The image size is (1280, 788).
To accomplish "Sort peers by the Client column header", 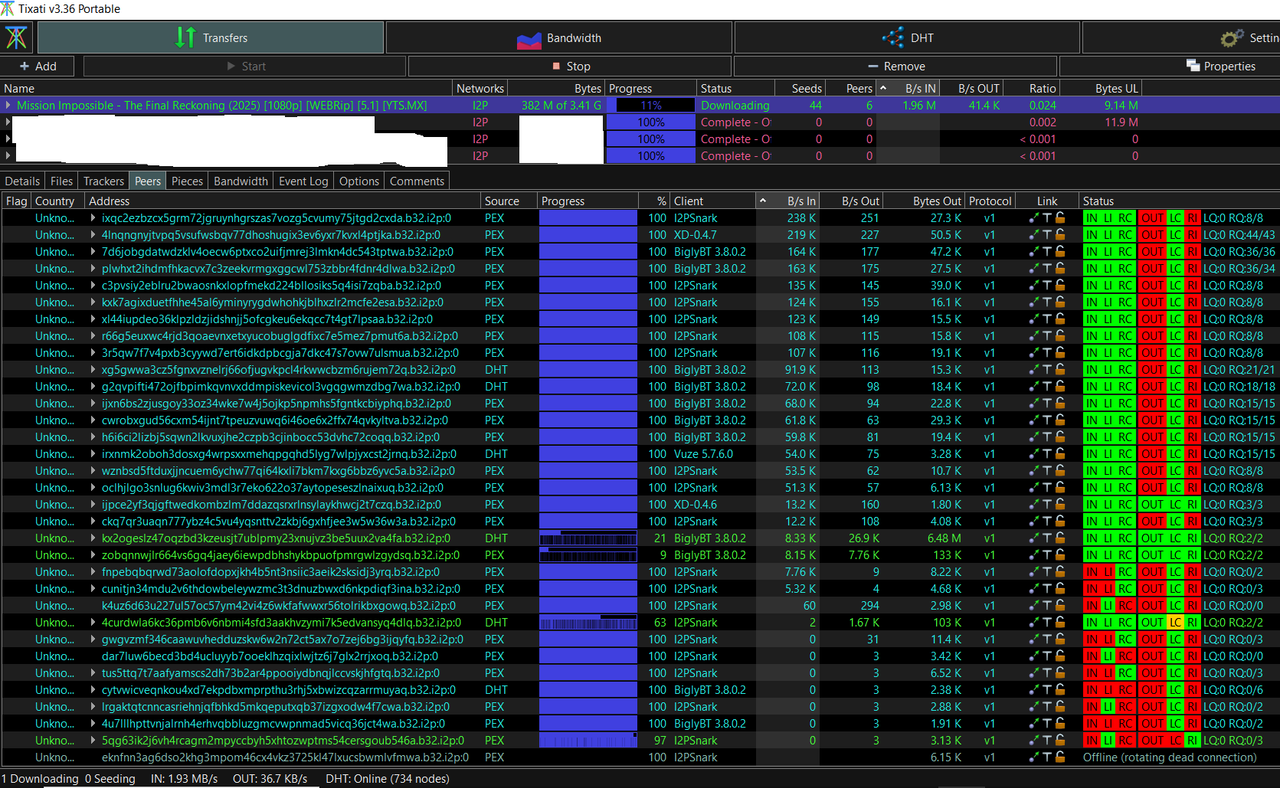I will point(712,201).
